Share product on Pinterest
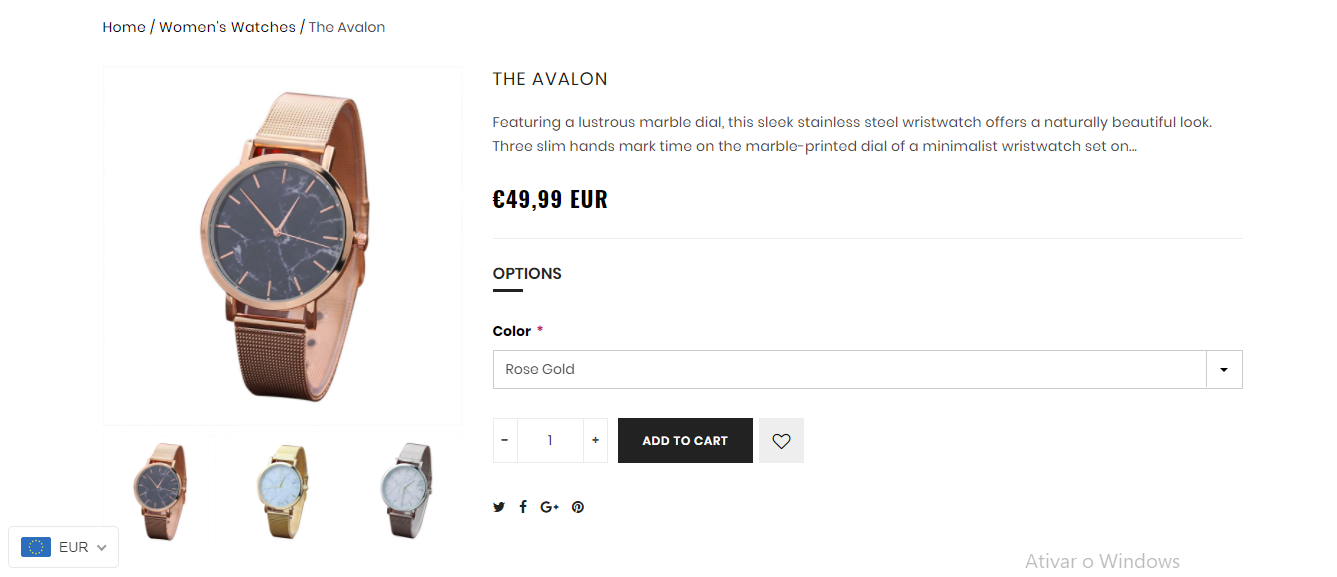 point(578,507)
